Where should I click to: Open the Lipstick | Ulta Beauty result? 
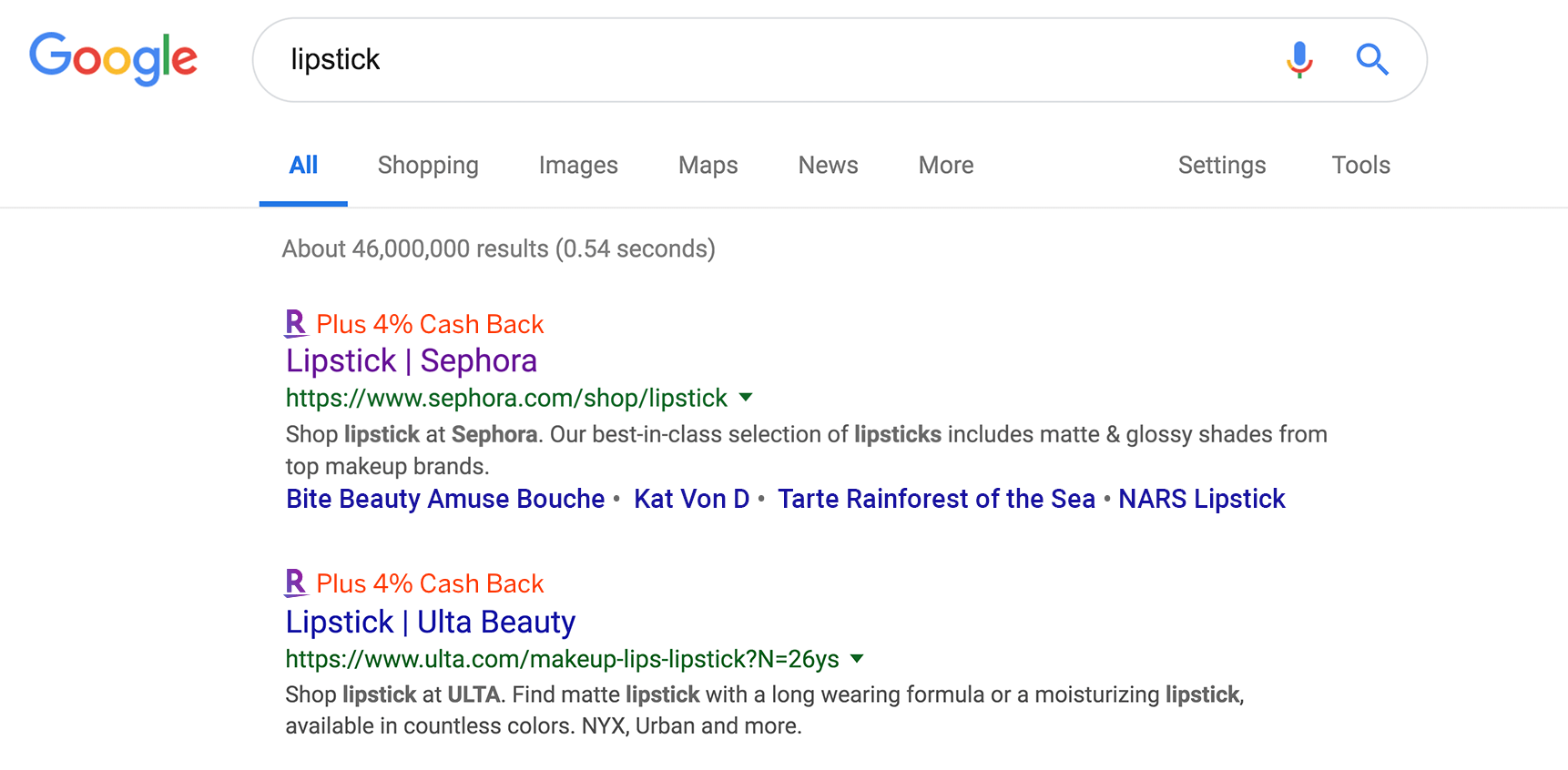tap(431, 622)
